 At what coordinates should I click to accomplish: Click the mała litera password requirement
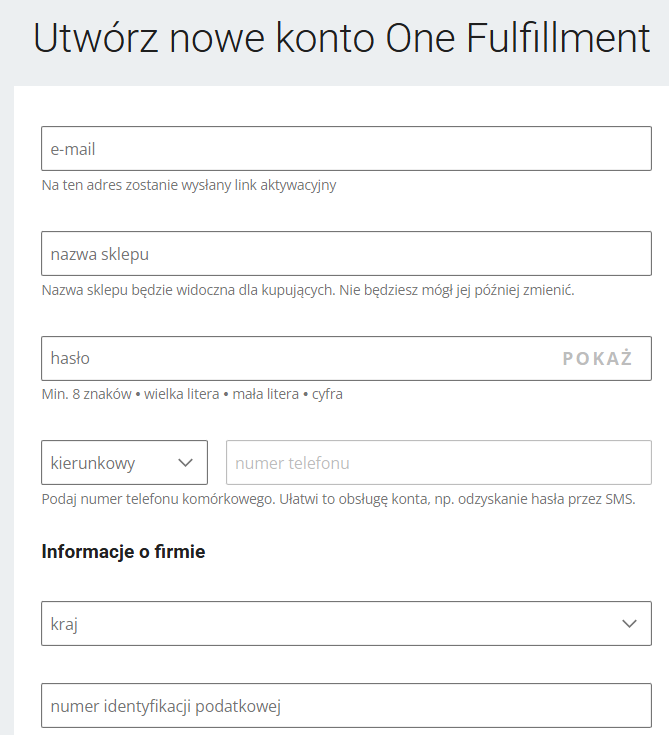click(265, 394)
